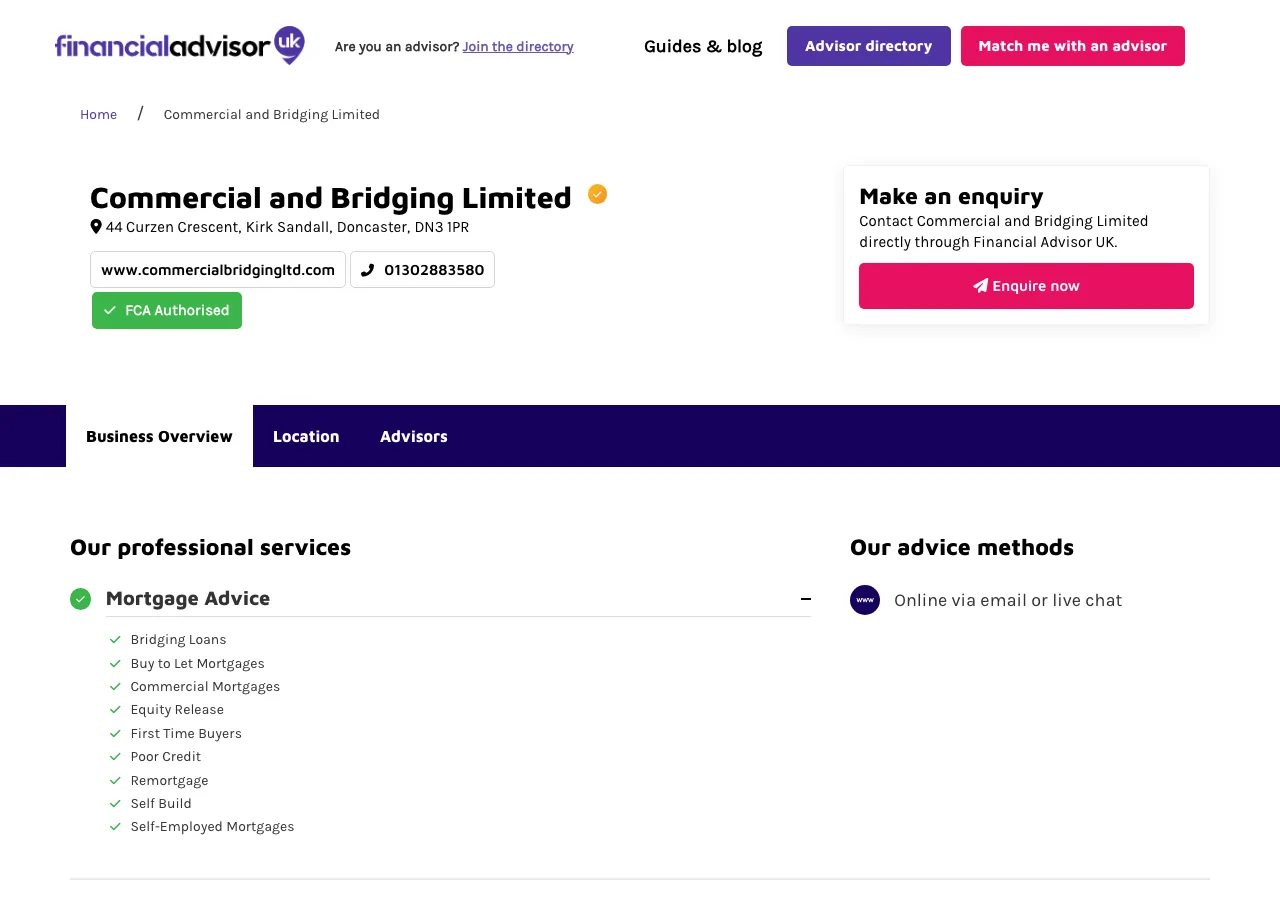Switch to the Location tab
This screenshot has height=900, width=1280.
tap(306, 436)
